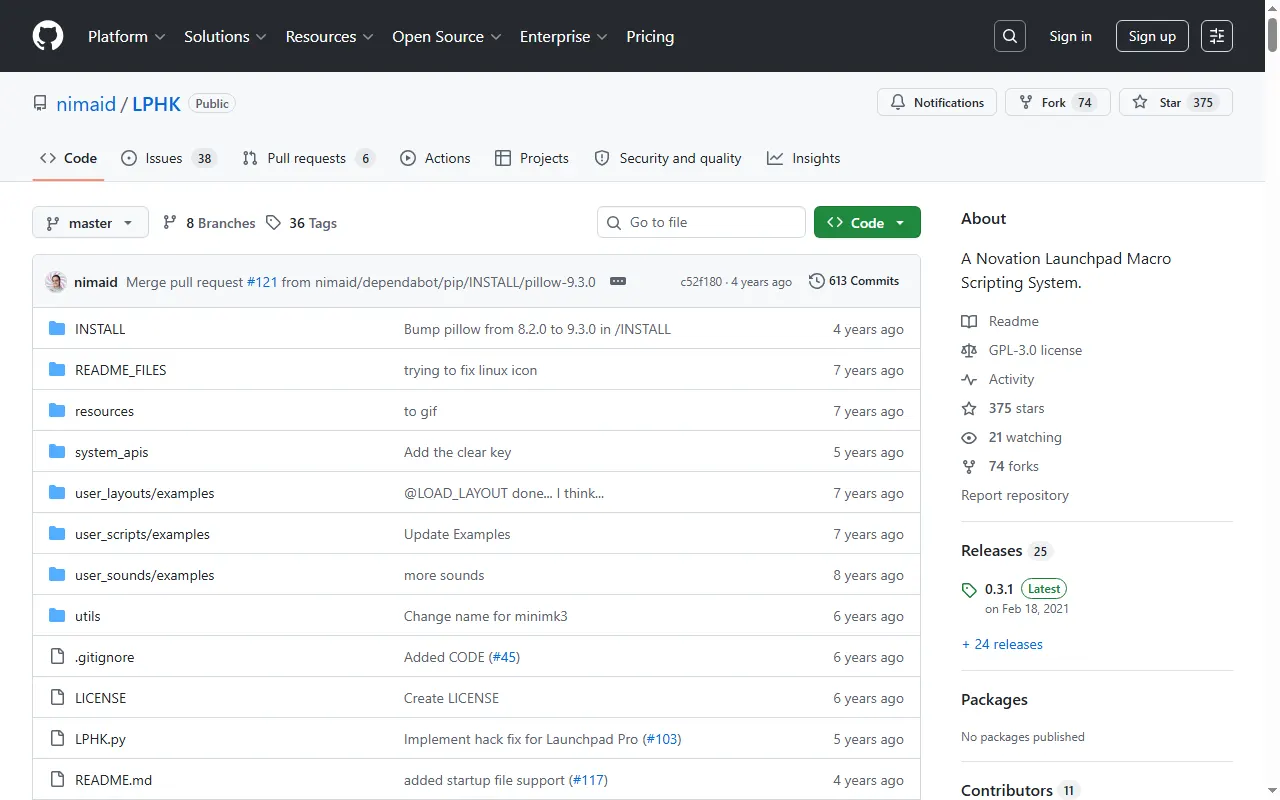The height and width of the screenshot is (800, 1280).
Task: Click the user_layouts/examples folder icon
Action: 57,493
